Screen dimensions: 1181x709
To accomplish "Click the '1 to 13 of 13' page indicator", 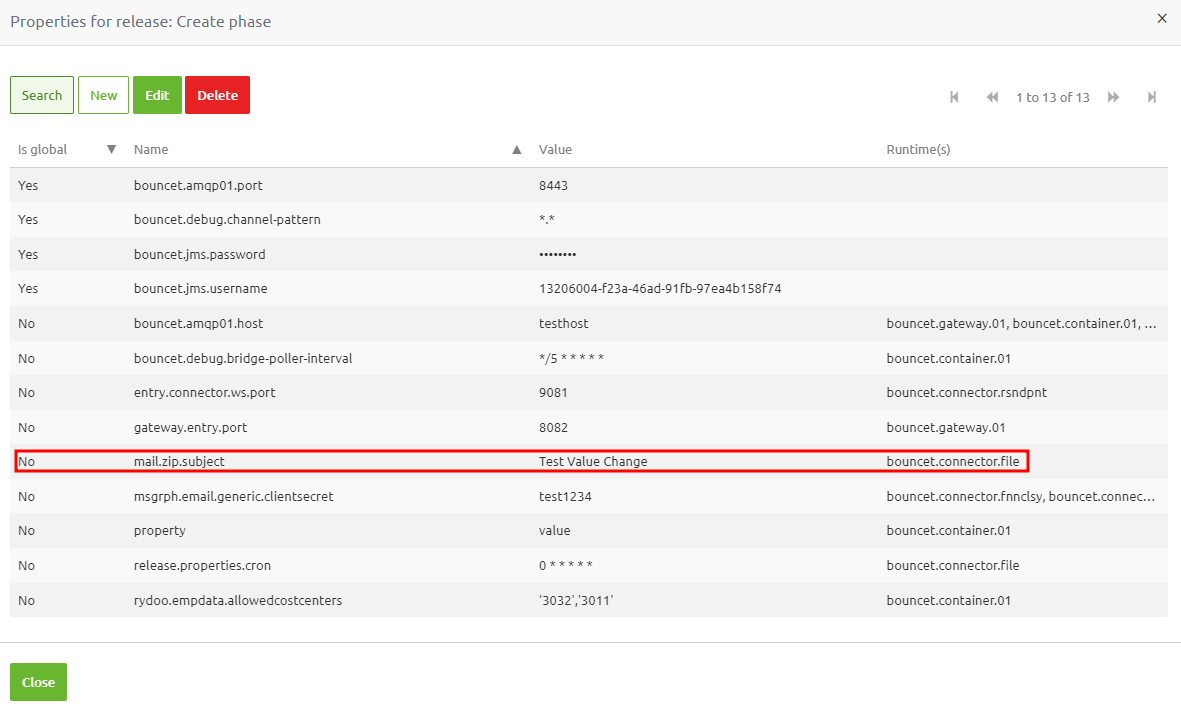I will point(1053,96).
